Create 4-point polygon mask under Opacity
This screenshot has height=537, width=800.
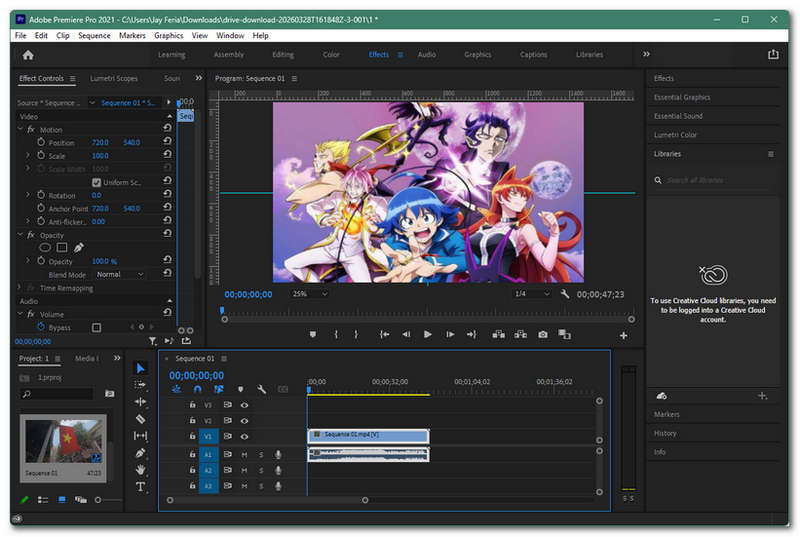[x=62, y=248]
